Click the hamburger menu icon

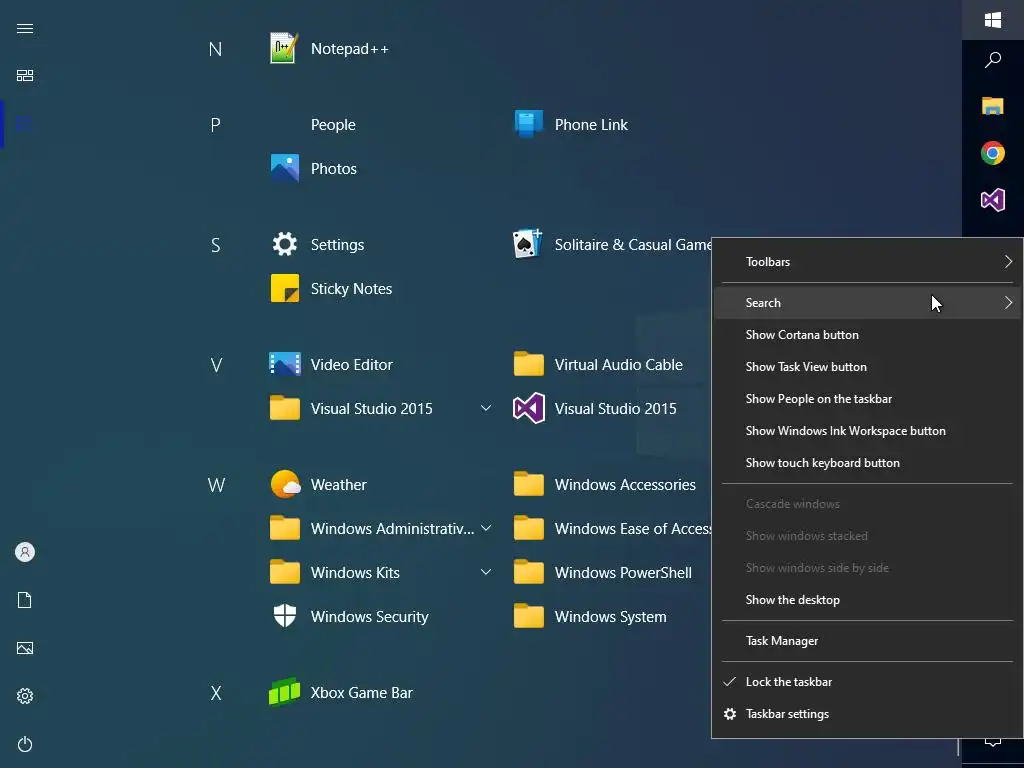point(25,28)
